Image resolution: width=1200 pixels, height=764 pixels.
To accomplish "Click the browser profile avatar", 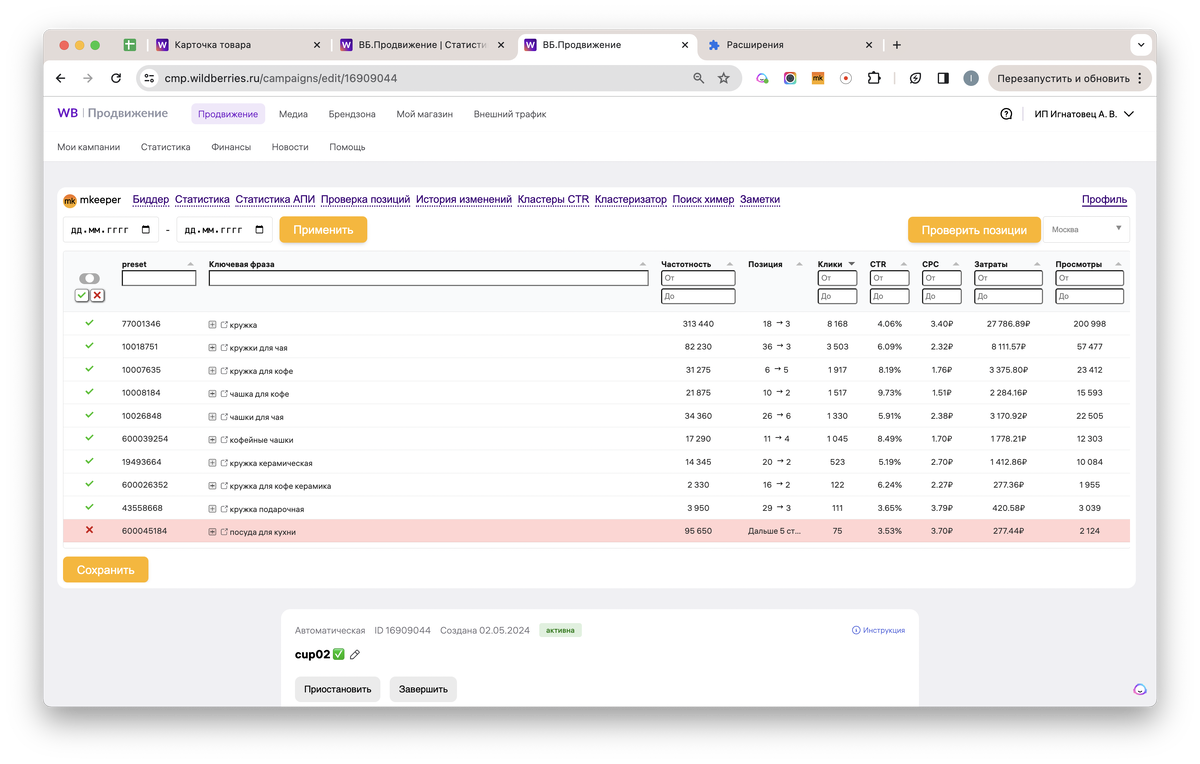I will [970, 78].
